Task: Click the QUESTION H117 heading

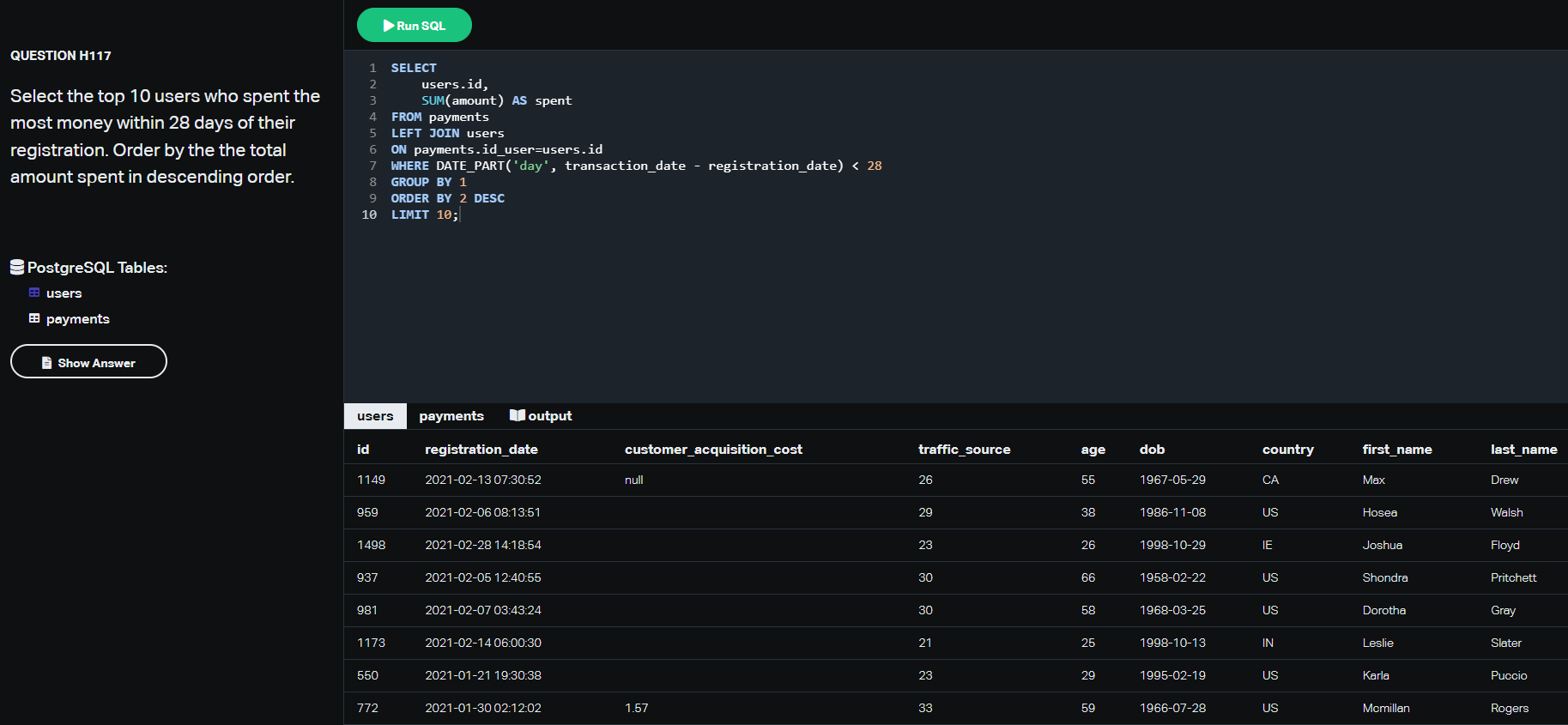Action: (x=61, y=56)
